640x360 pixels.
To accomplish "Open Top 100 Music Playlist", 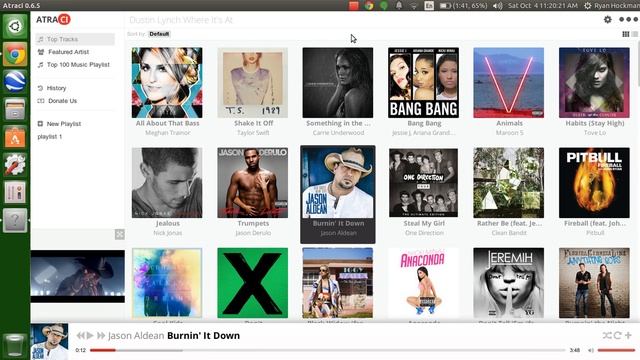I will point(73,64).
